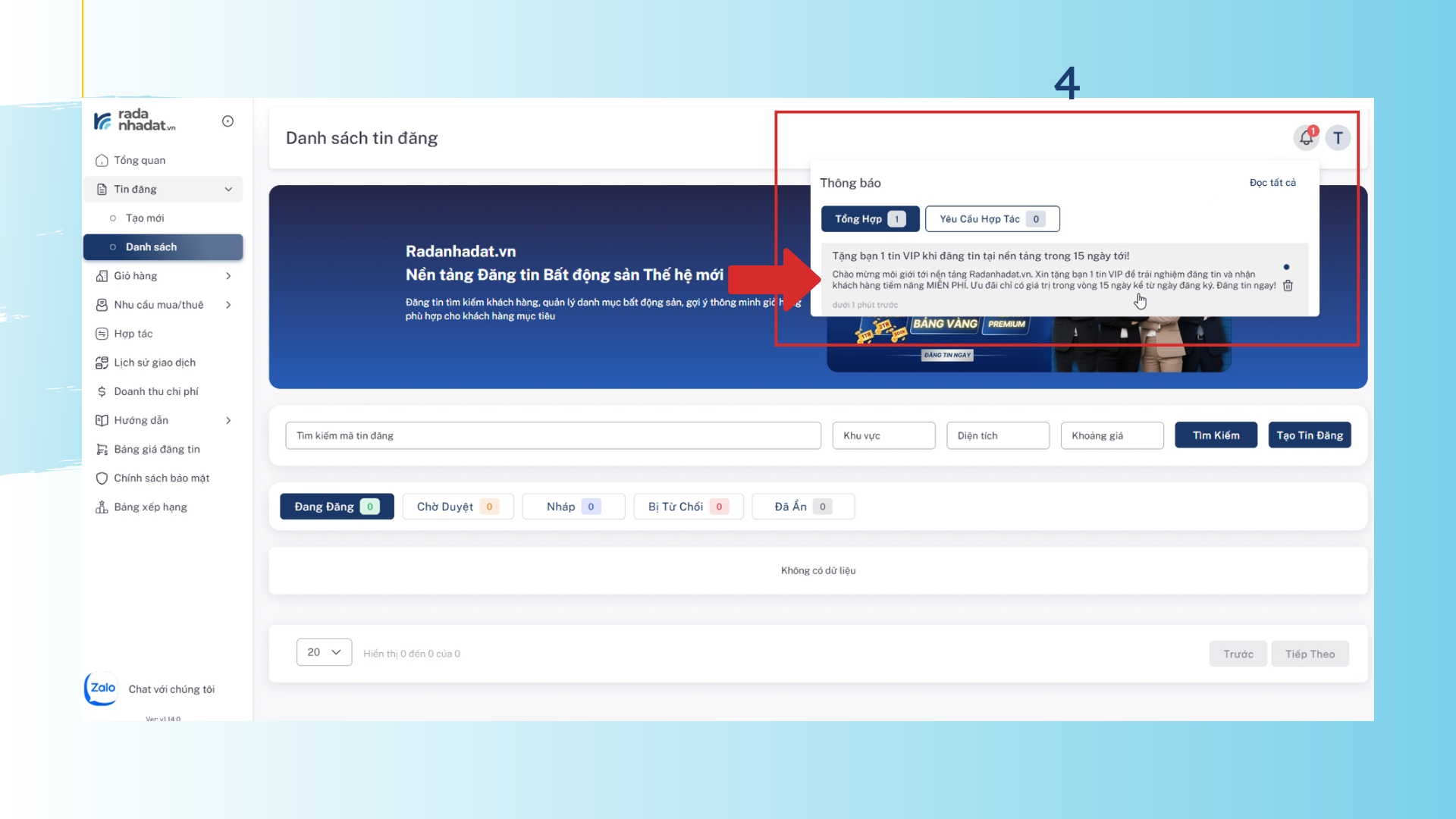The height and width of the screenshot is (819, 1456).
Task: Open Doanh thu chi phí menu item
Action: coord(163,391)
